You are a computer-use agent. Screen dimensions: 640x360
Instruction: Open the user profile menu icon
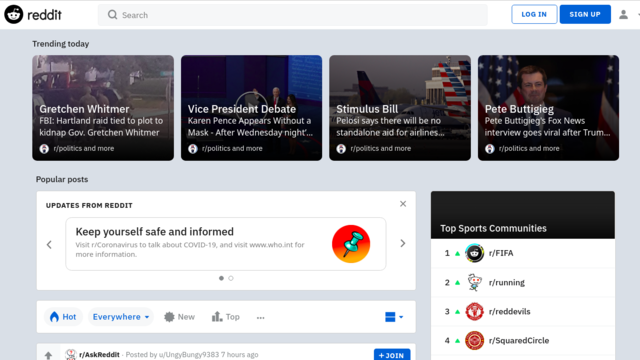623,15
